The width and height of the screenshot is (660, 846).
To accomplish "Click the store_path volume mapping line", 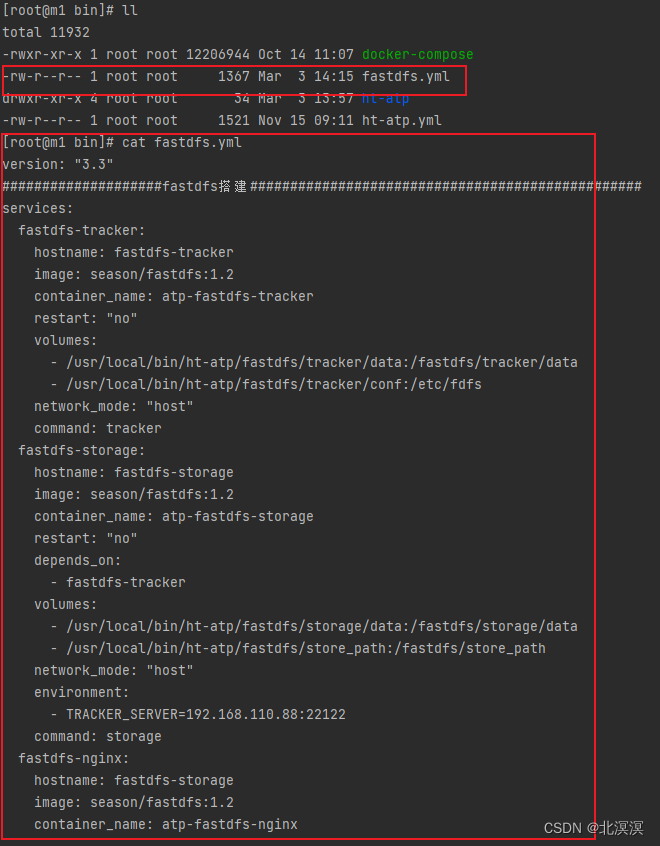I will tap(298, 649).
